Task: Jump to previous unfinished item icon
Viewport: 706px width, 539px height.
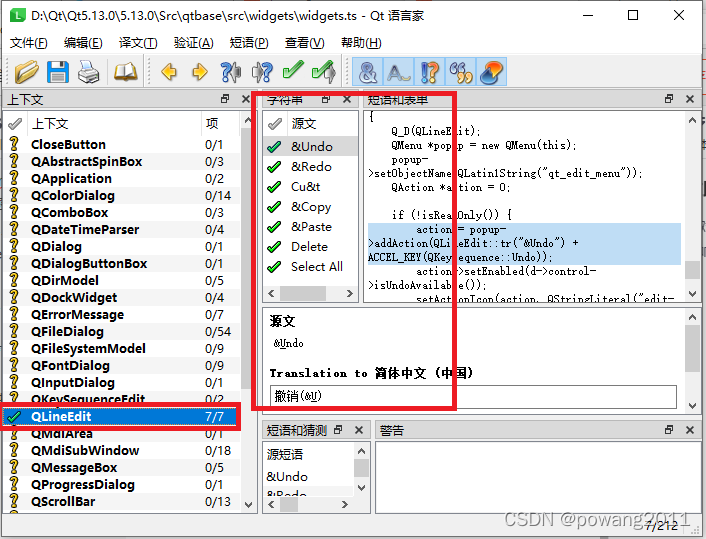Action: 231,72
